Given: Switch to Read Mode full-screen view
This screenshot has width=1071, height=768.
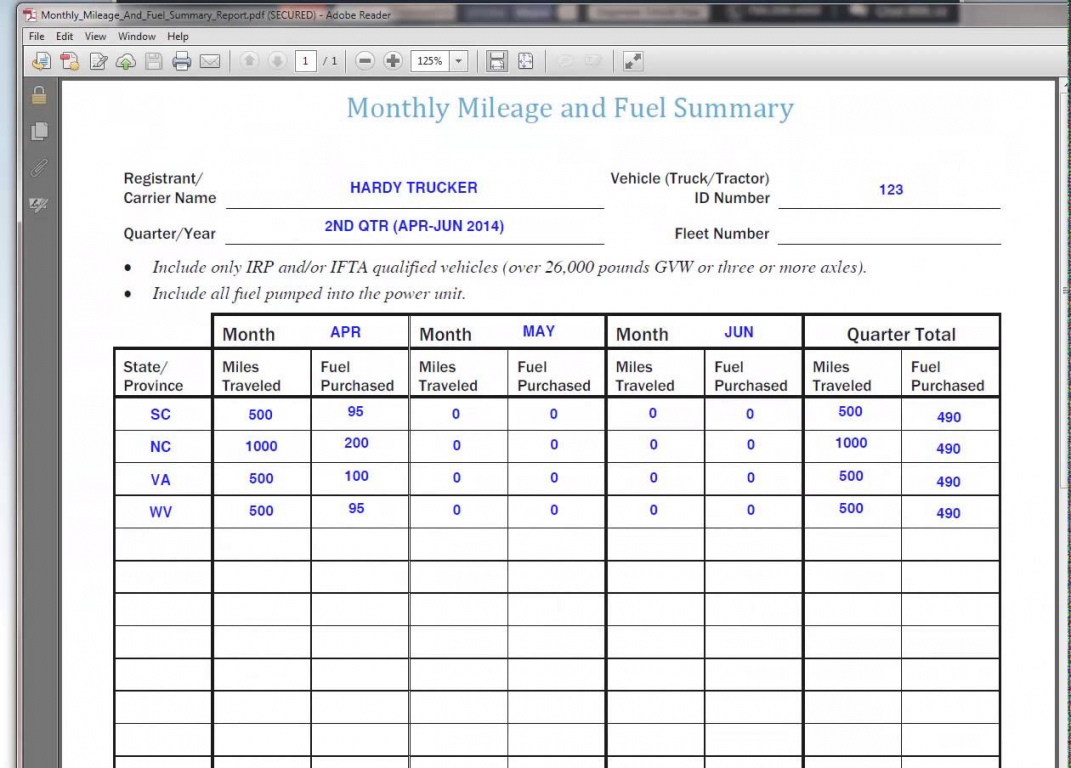Looking at the screenshot, I should click(632, 61).
